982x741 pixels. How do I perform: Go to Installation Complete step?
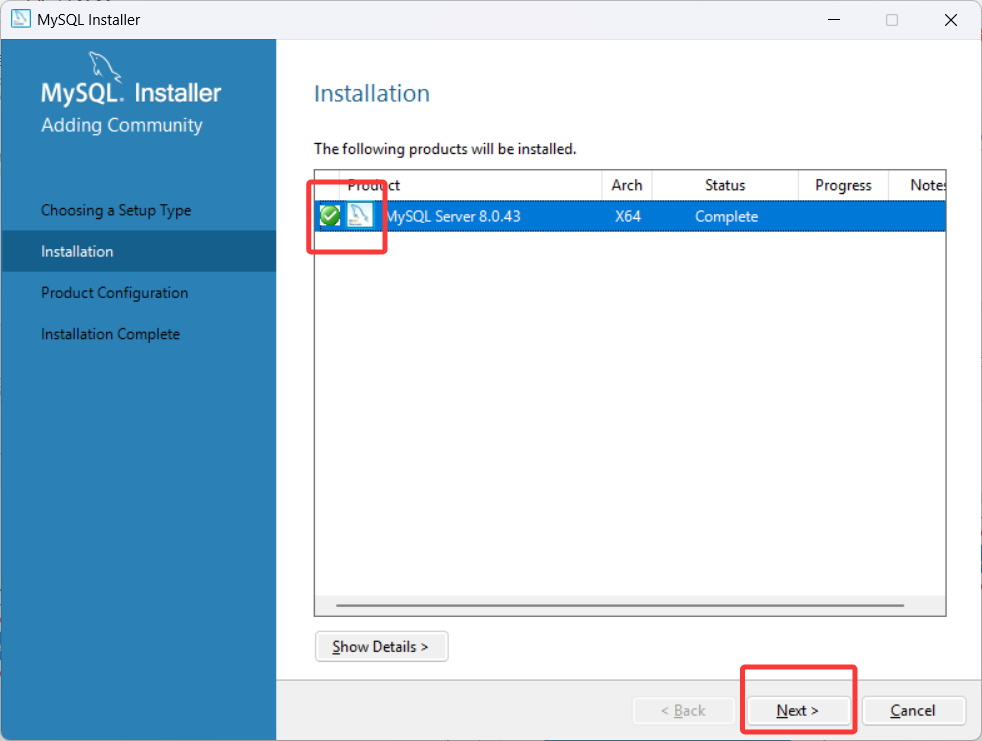click(x=110, y=334)
